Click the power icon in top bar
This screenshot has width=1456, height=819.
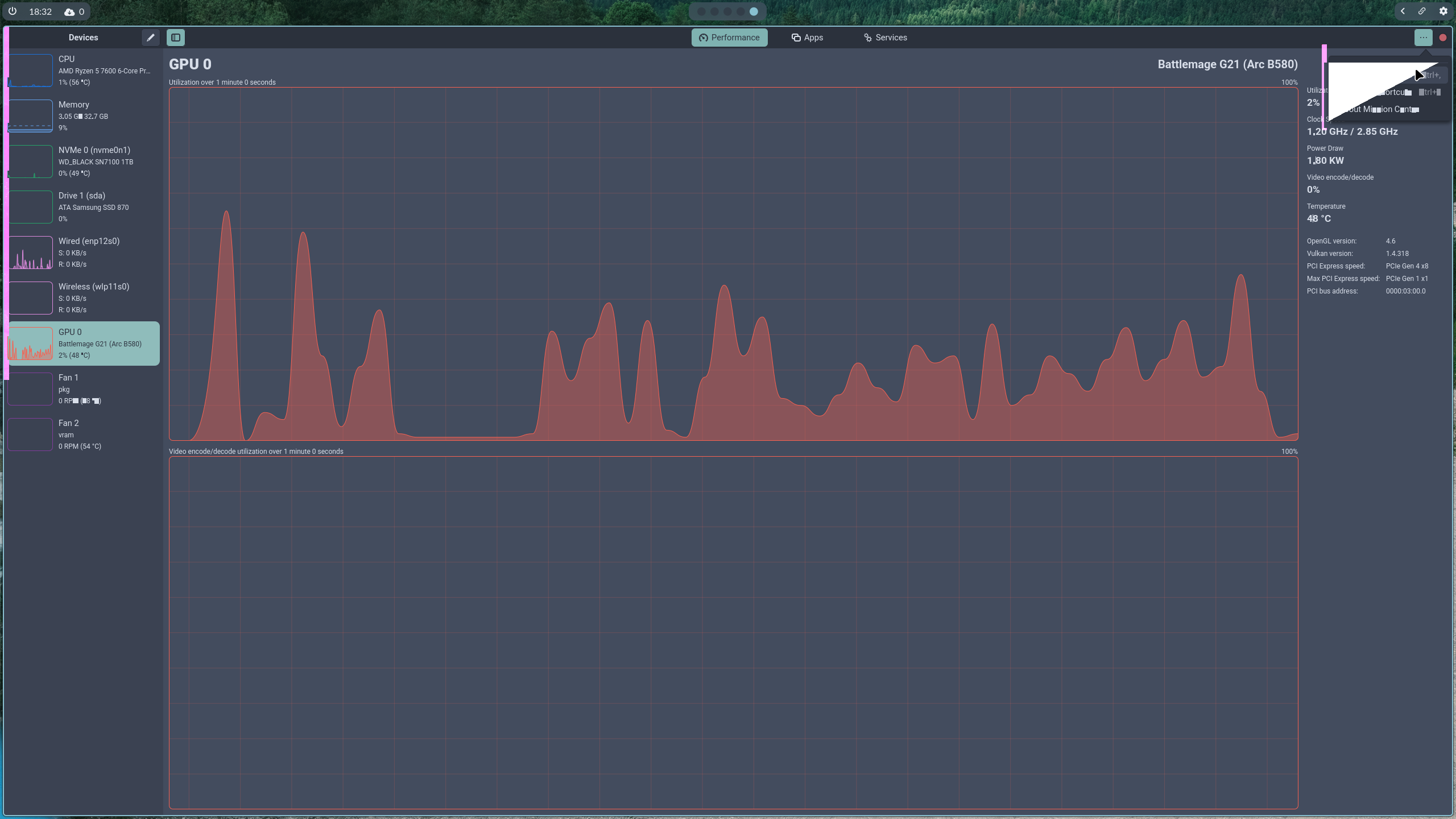(13, 11)
